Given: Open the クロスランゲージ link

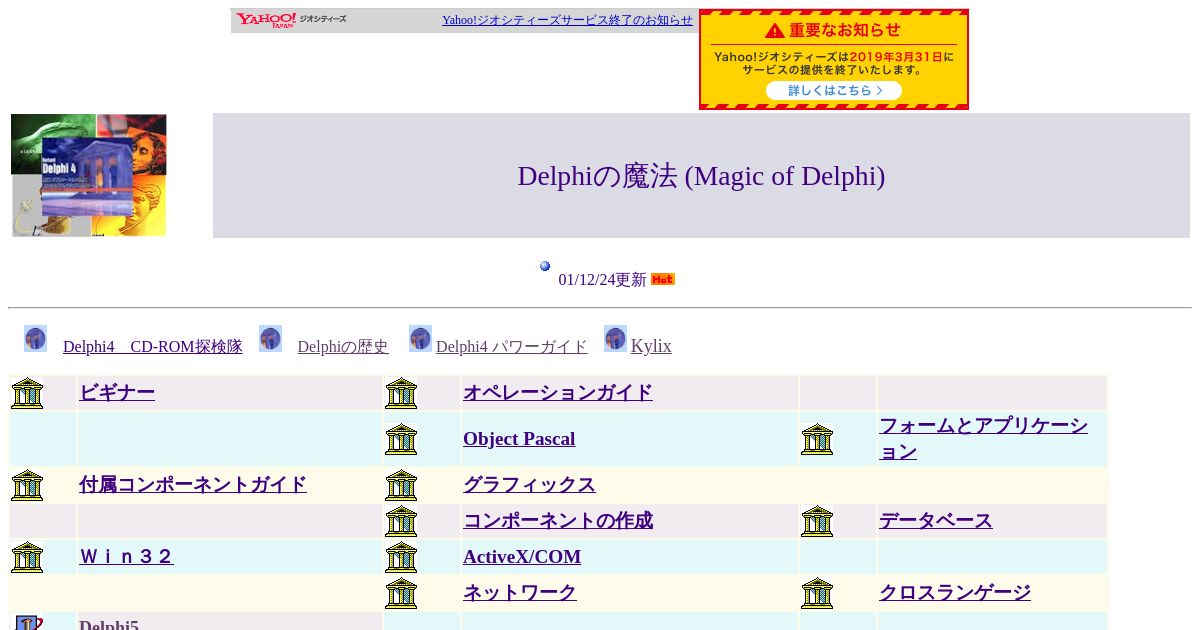Looking at the screenshot, I should 955,593.
